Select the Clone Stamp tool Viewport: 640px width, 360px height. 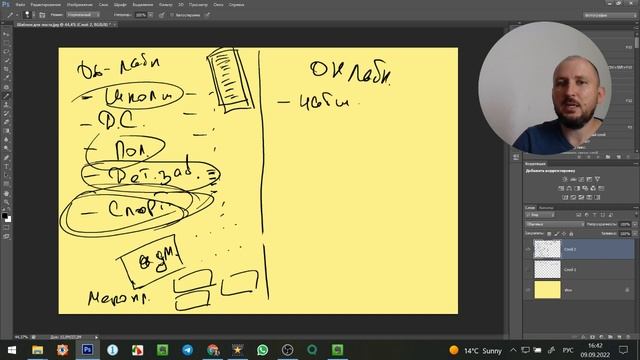tap(6, 105)
